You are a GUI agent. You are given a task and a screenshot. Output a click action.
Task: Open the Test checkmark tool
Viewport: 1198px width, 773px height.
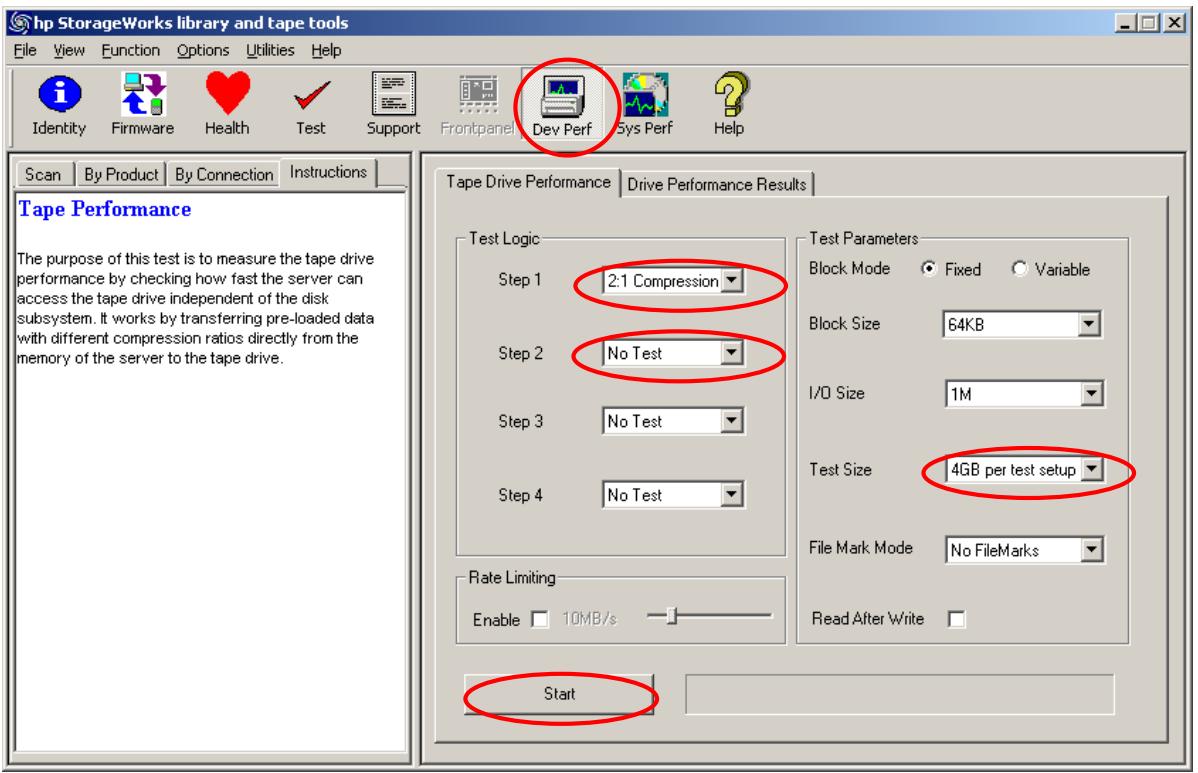tap(311, 106)
